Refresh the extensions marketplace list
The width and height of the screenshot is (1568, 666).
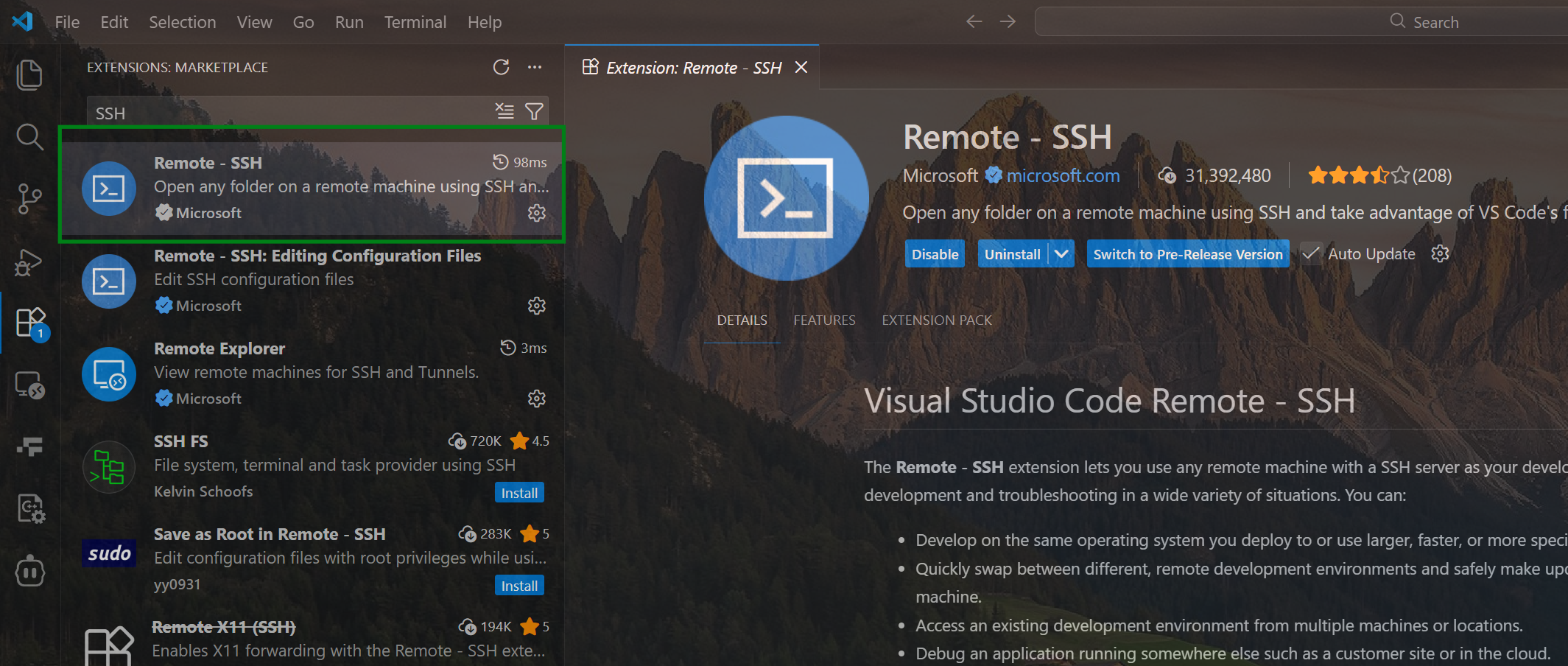click(501, 67)
